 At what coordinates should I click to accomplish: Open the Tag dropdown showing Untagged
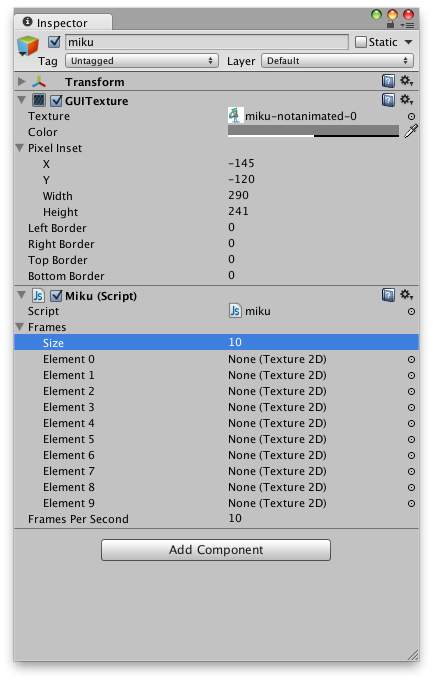tap(142, 61)
